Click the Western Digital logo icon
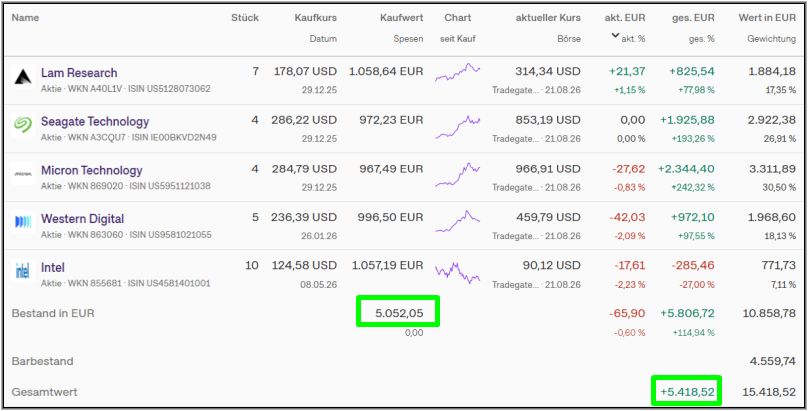The width and height of the screenshot is (808, 411). click(x=23, y=222)
